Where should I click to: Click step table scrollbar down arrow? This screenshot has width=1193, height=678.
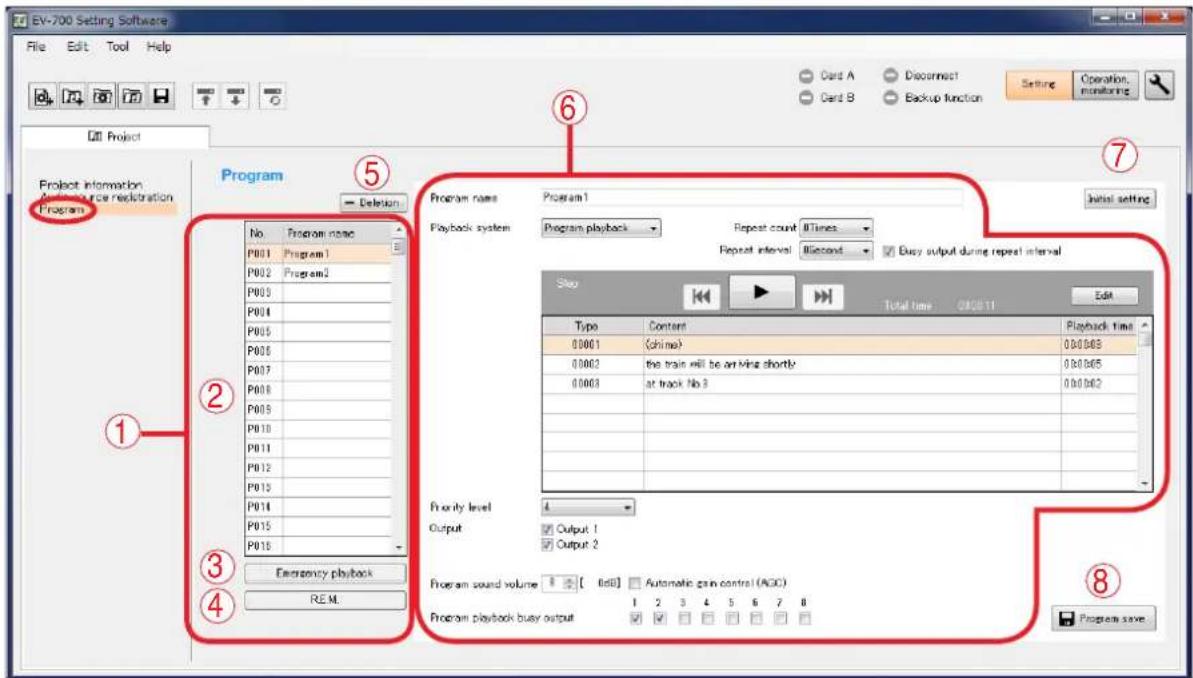coord(1144,483)
